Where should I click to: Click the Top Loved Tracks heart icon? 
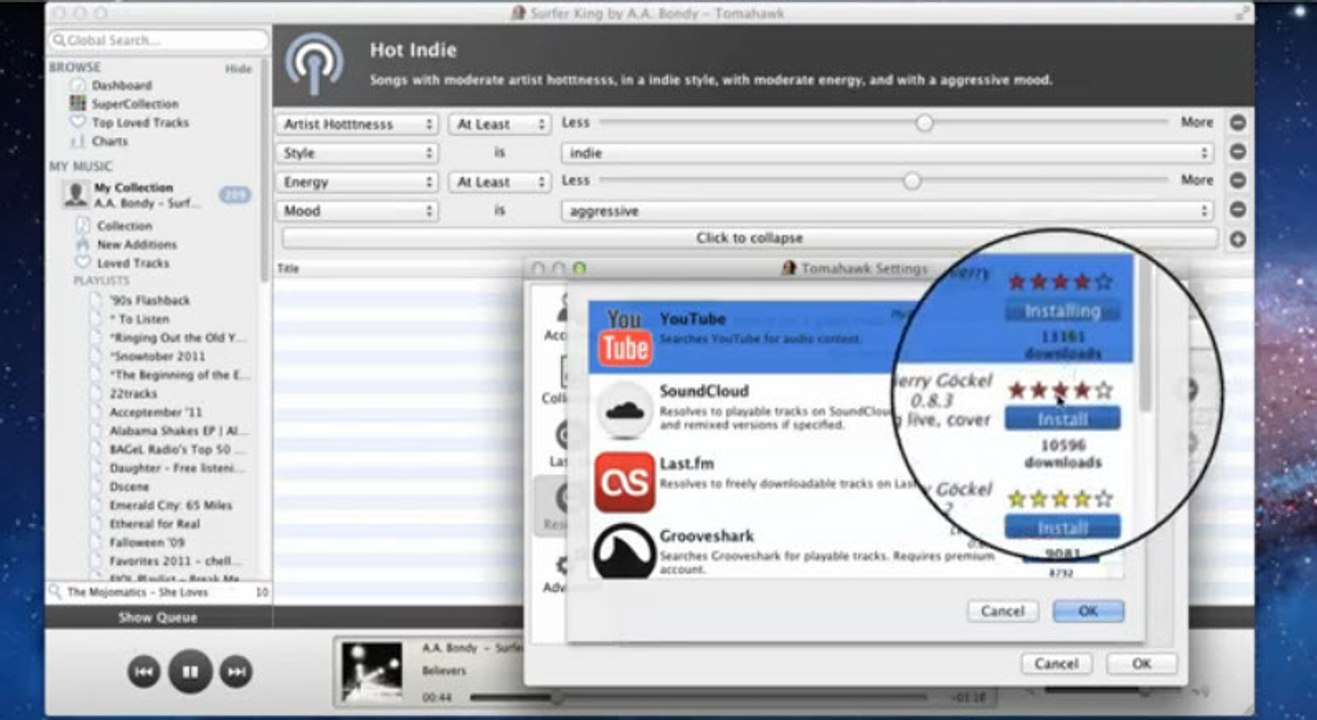click(78, 122)
